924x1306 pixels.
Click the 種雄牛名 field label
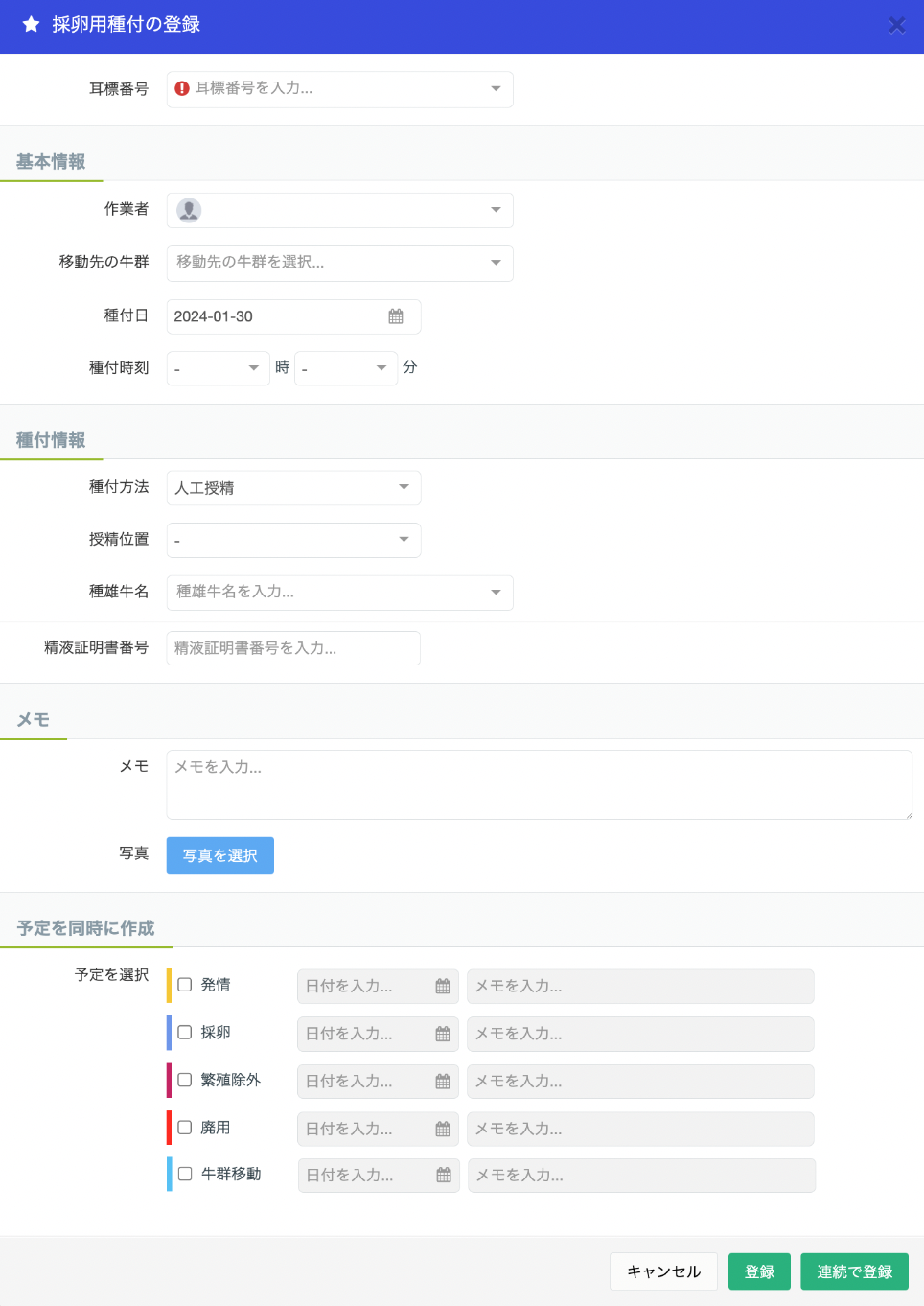tap(119, 592)
